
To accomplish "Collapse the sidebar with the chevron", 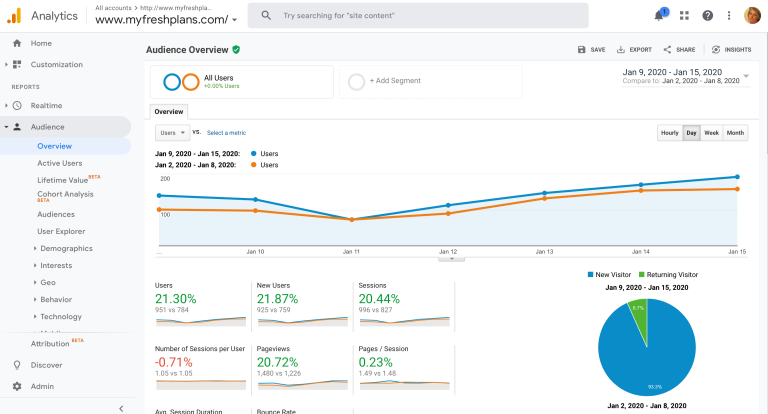I will 121,409.
